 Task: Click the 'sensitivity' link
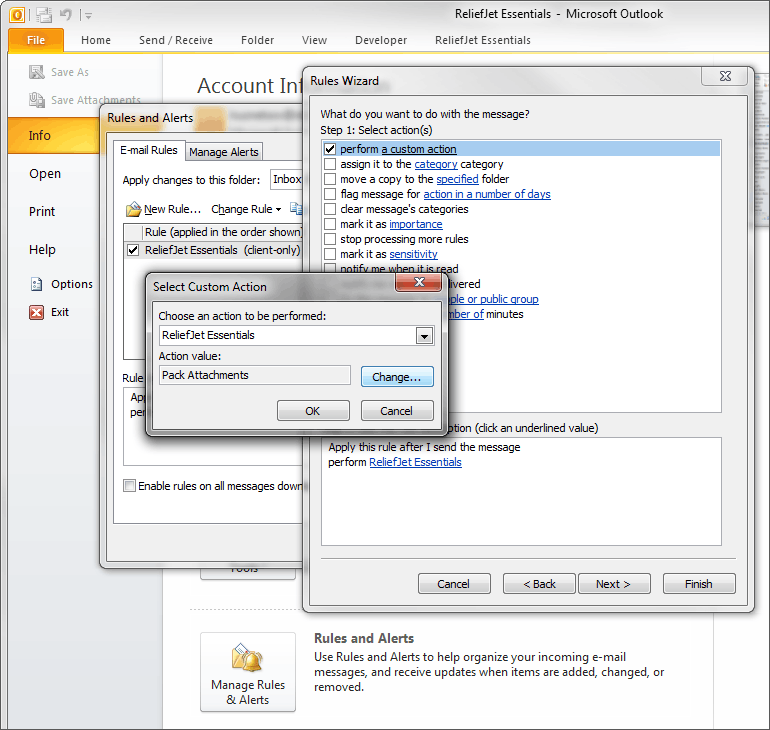coord(413,254)
